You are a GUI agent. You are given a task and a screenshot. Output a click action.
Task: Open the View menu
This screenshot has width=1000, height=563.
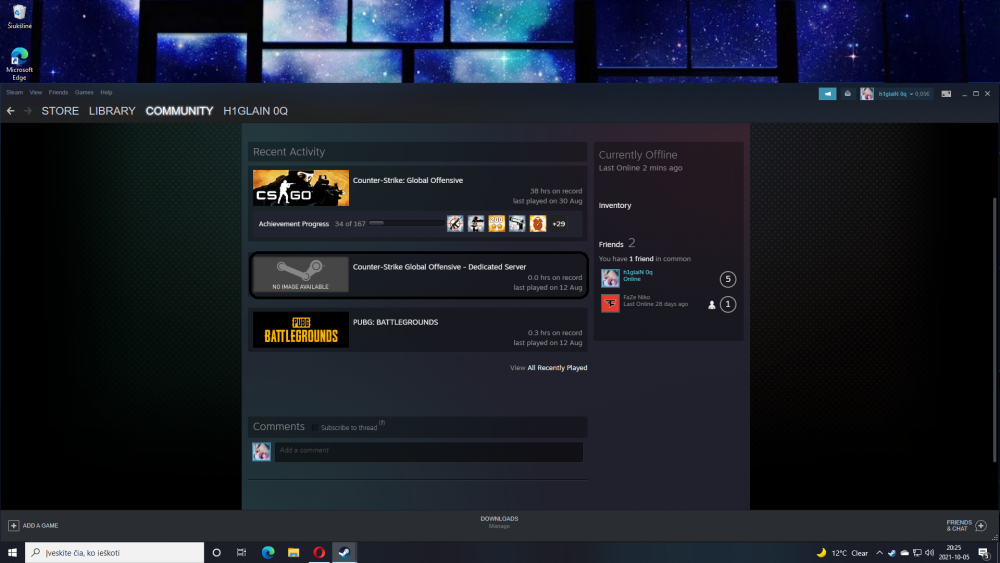(x=36, y=92)
